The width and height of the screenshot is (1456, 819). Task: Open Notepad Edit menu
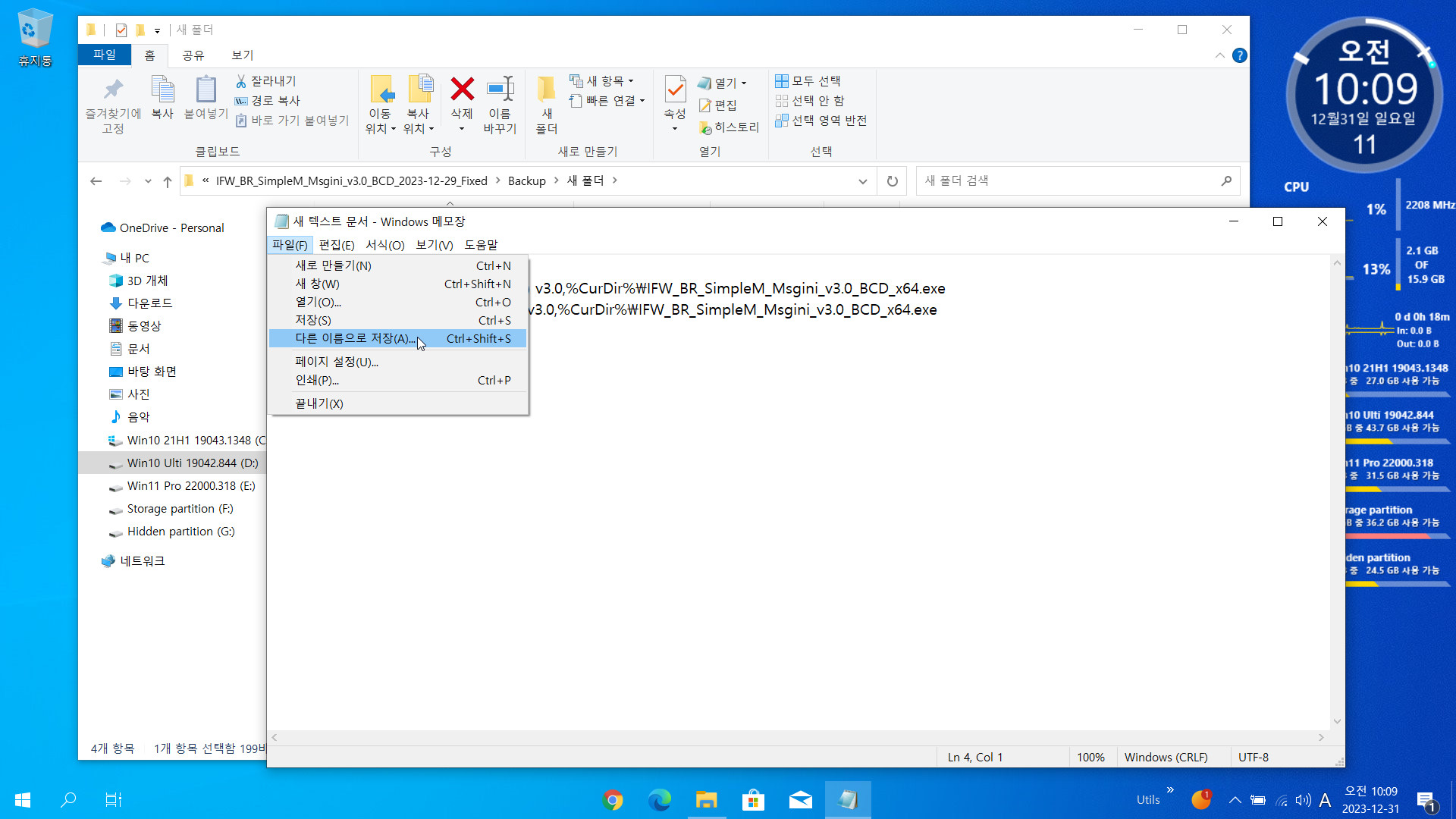tap(336, 245)
